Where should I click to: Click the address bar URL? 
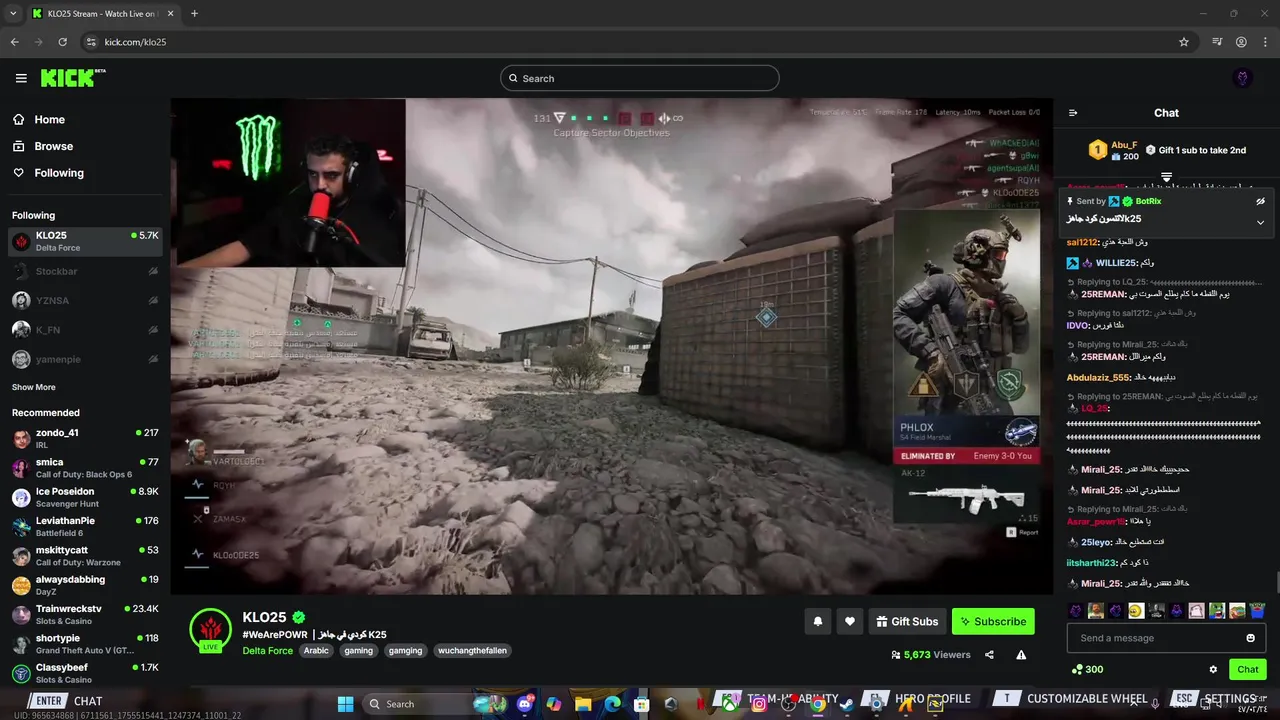[135, 42]
